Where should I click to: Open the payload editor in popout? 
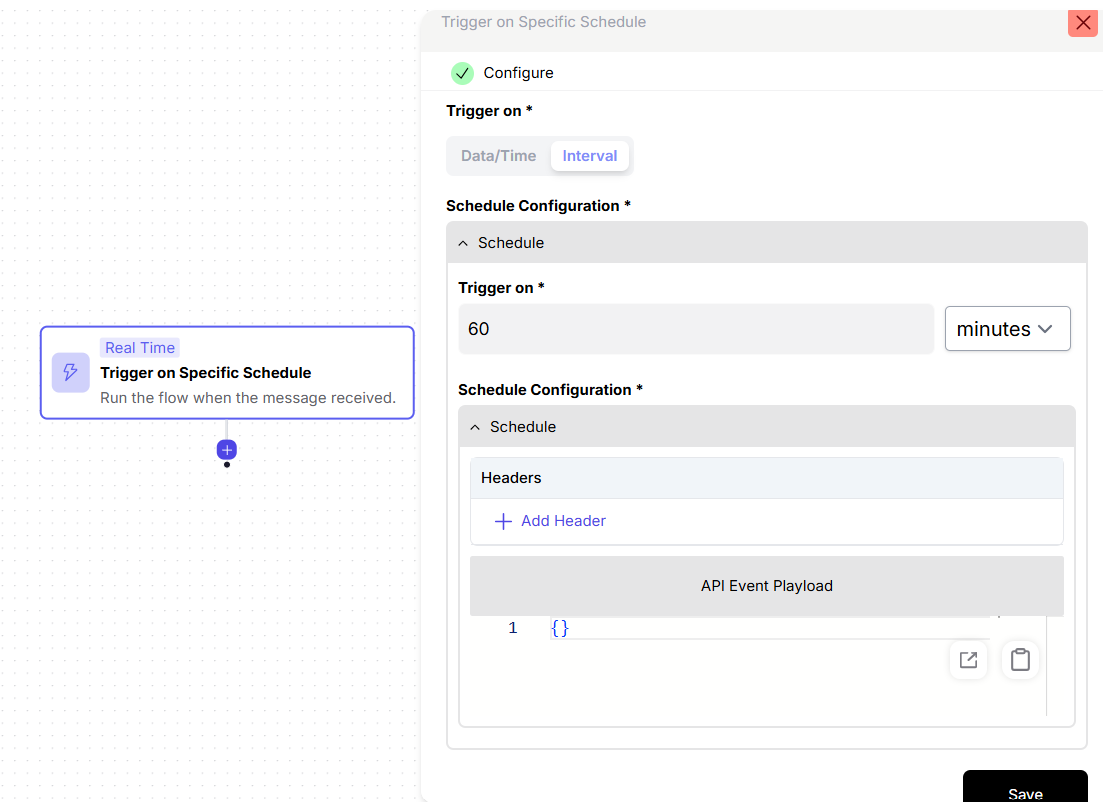[x=968, y=660]
